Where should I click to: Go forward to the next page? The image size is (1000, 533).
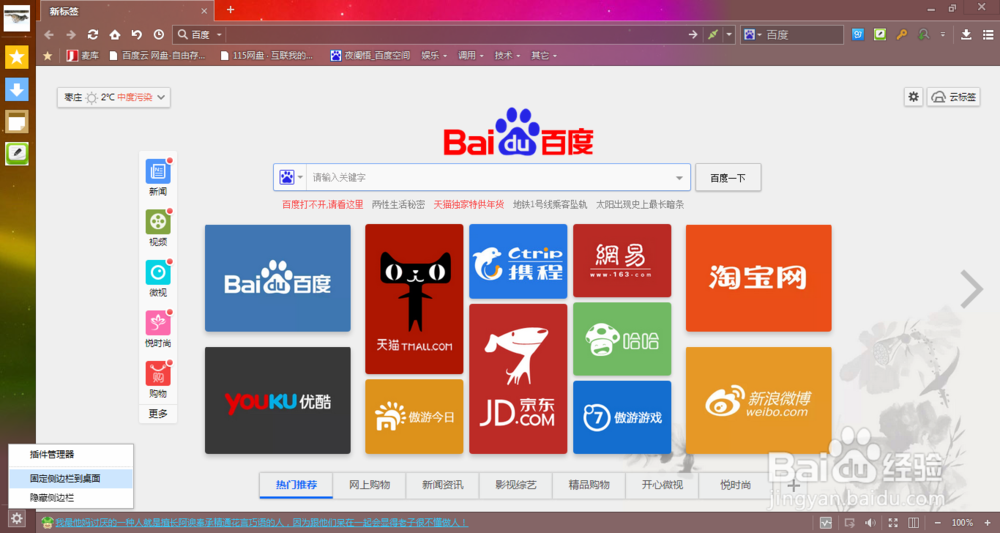71,34
